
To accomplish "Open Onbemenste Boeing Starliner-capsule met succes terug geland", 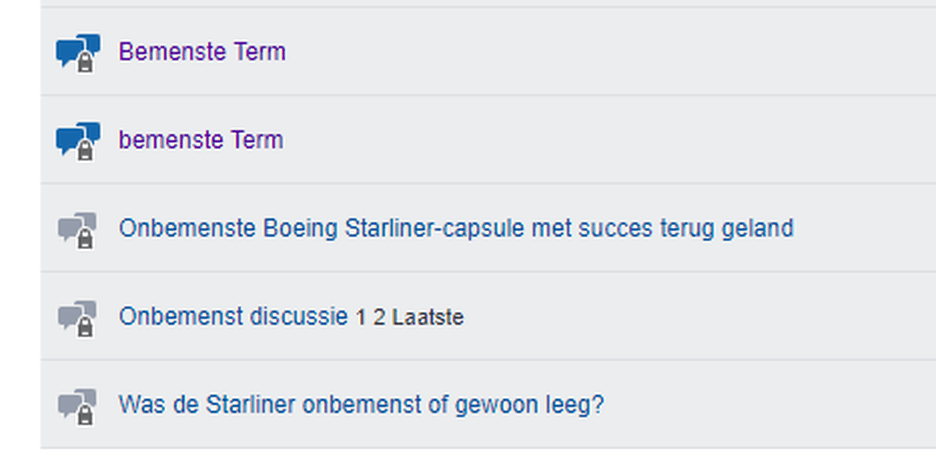I will point(456,229).
